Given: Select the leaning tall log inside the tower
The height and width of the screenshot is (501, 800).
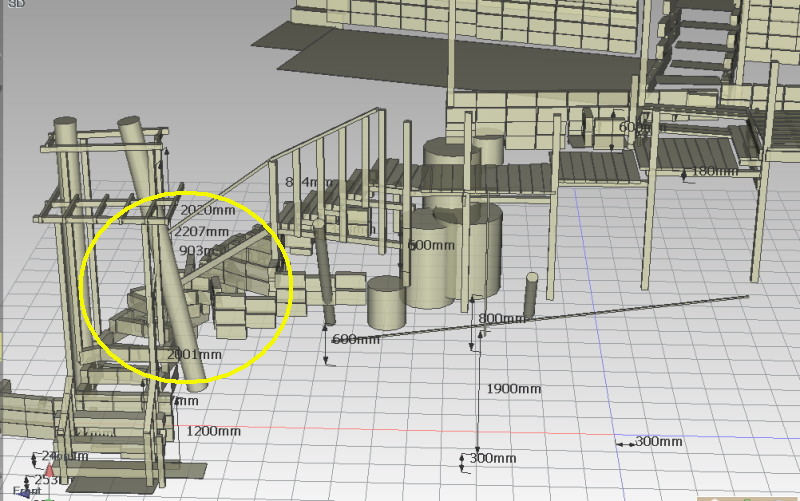Looking at the screenshot, I should 165,250.
